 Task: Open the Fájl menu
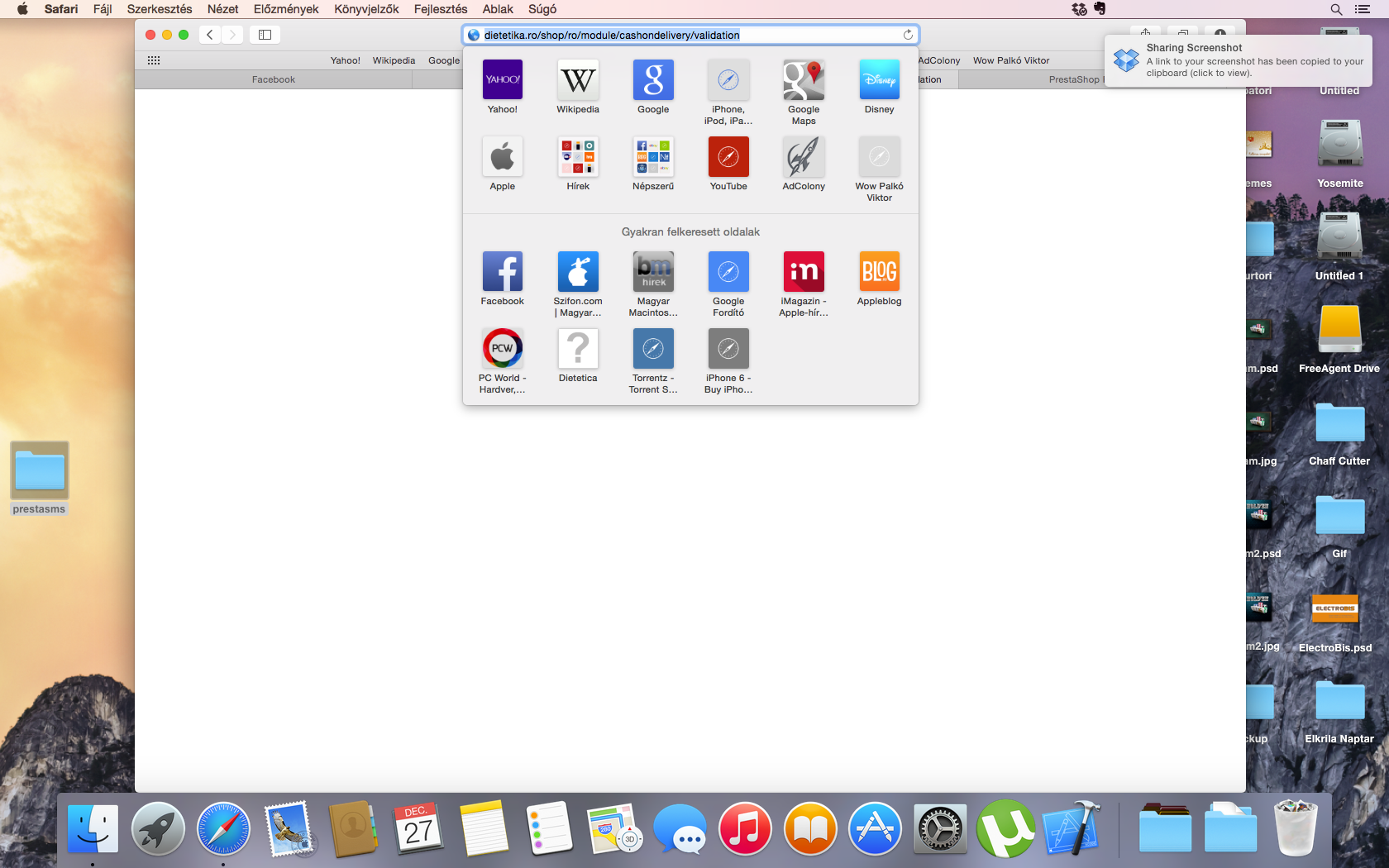click(x=103, y=9)
